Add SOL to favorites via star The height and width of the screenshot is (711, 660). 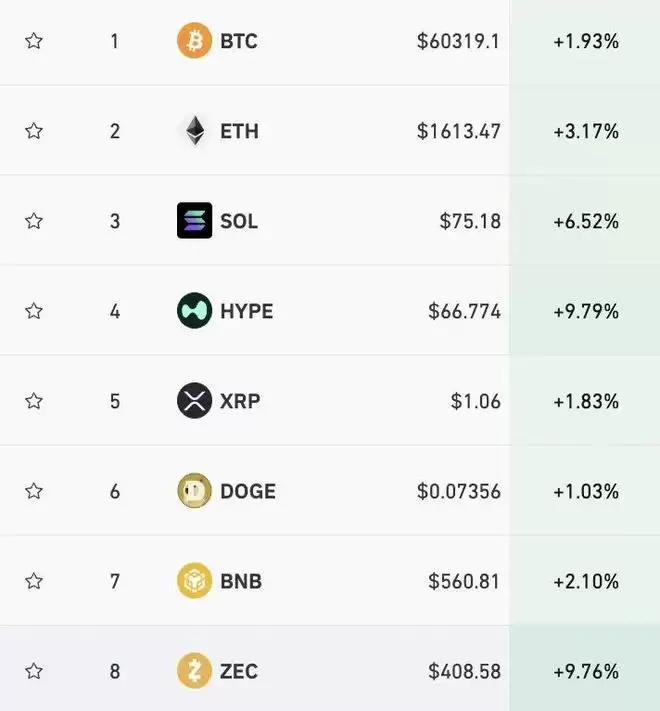pos(34,221)
